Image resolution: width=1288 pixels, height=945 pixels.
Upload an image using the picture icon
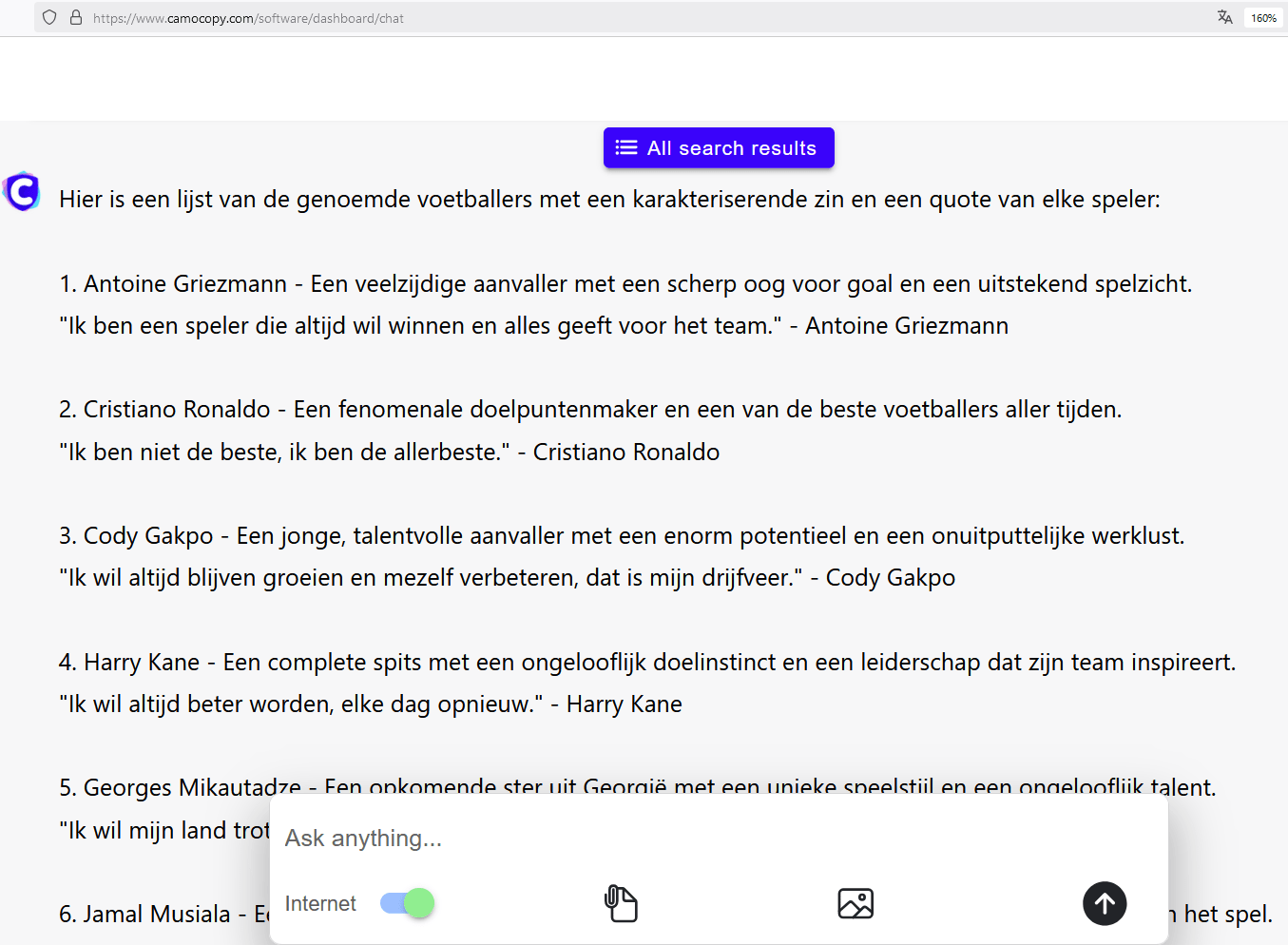(855, 903)
